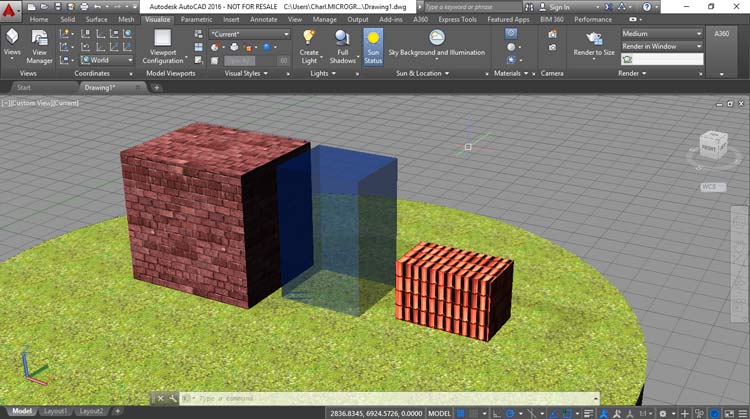
Task: Open the Render in Window dropdown
Action: point(660,46)
